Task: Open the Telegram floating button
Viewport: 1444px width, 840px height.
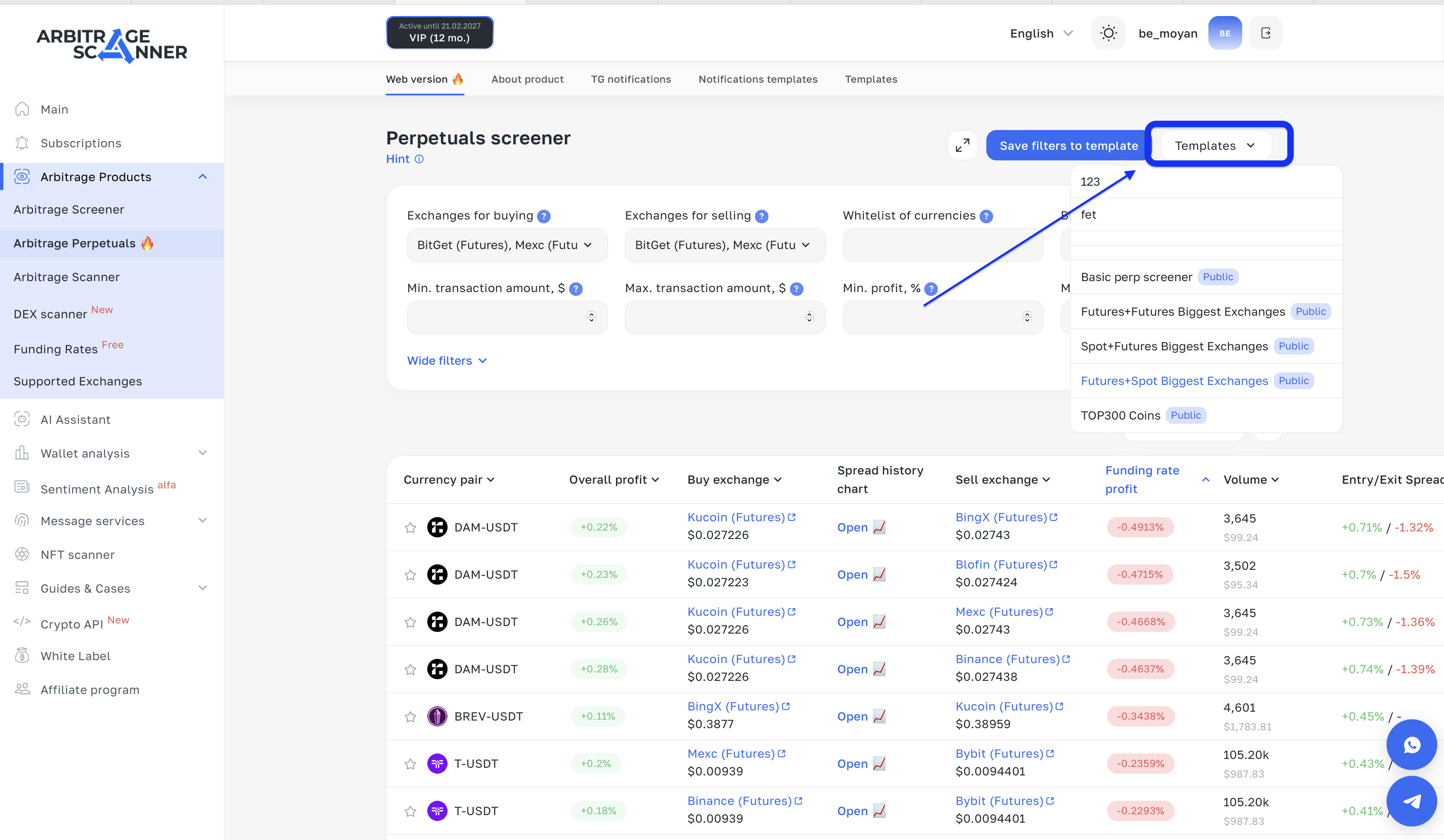Action: (1412, 801)
